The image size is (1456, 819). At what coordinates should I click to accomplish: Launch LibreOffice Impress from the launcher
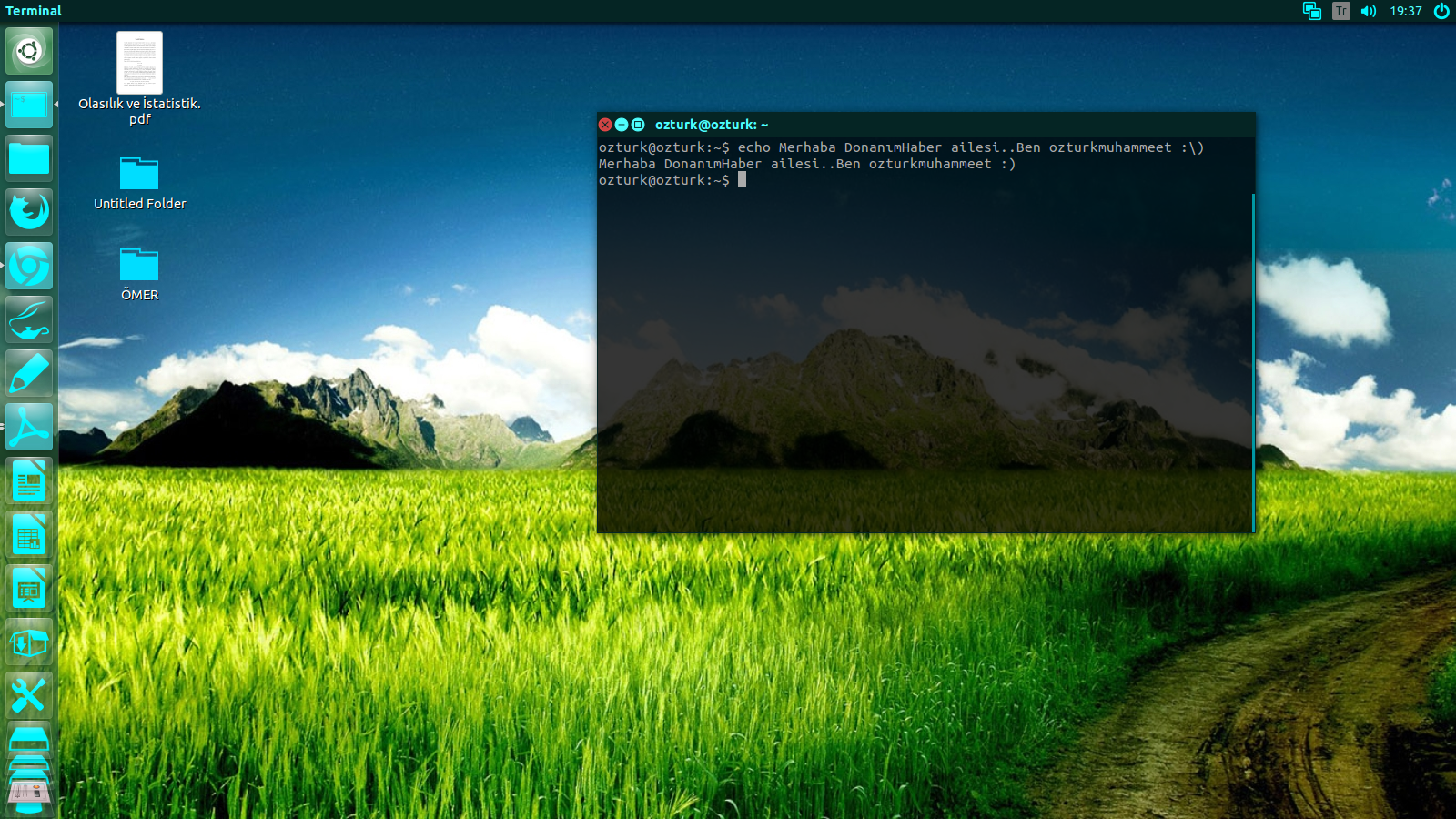click(x=29, y=588)
